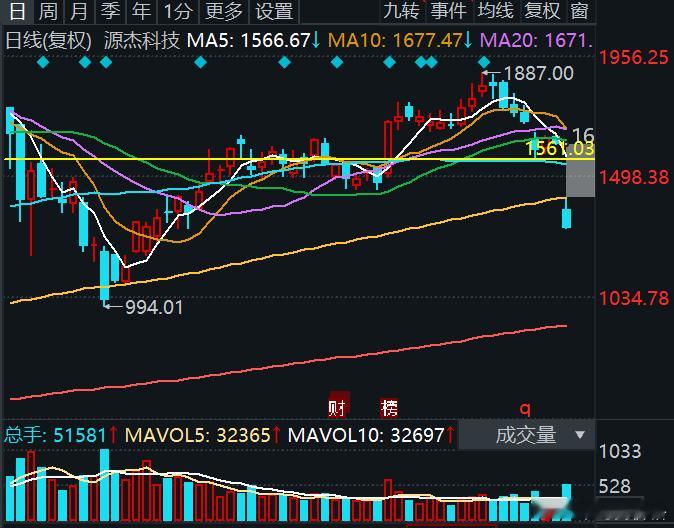Click the 日线(复权) chart label
674x528 pixels.
coord(49,41)
